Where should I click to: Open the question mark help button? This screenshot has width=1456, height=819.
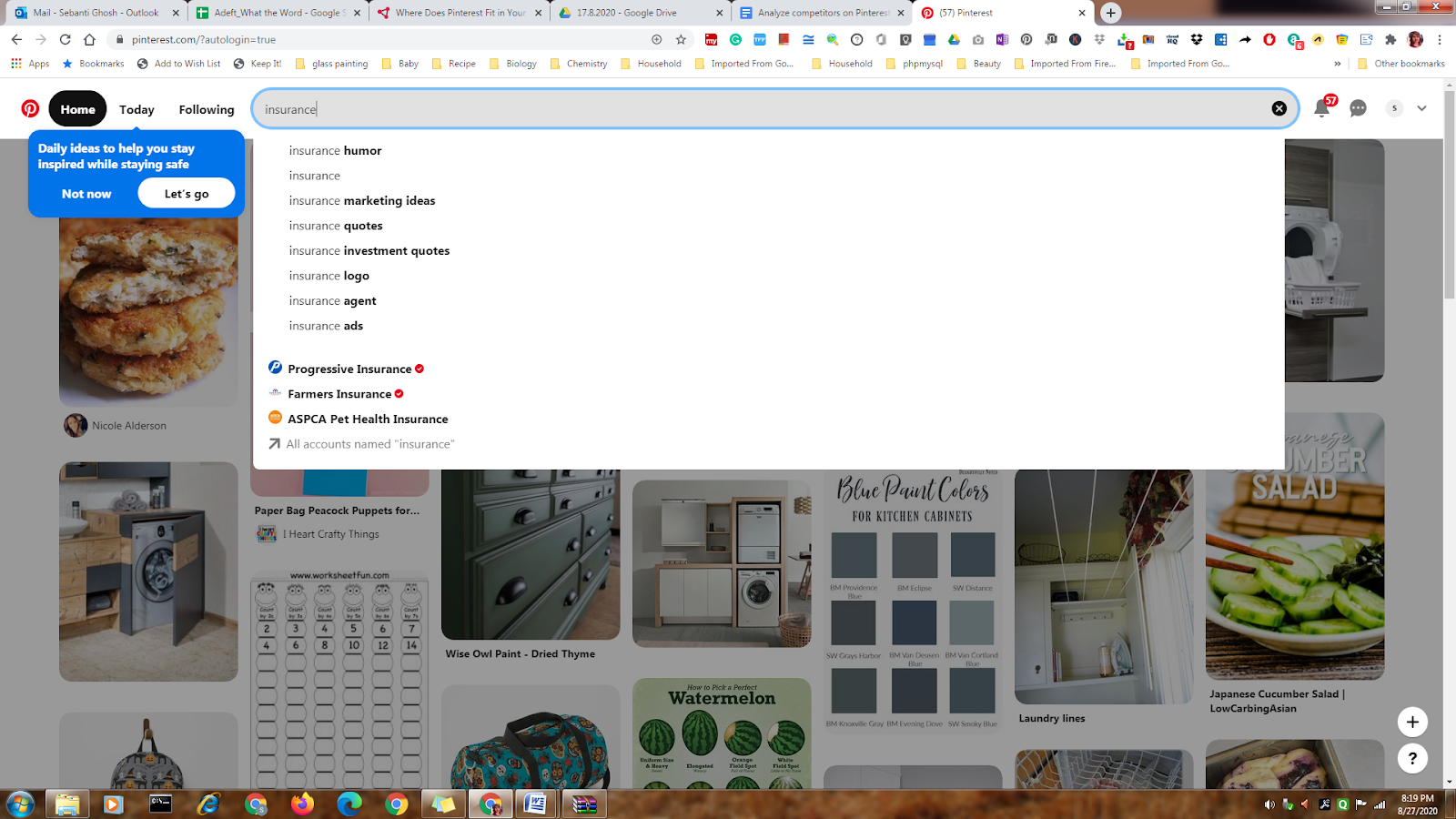(1412, 758)
